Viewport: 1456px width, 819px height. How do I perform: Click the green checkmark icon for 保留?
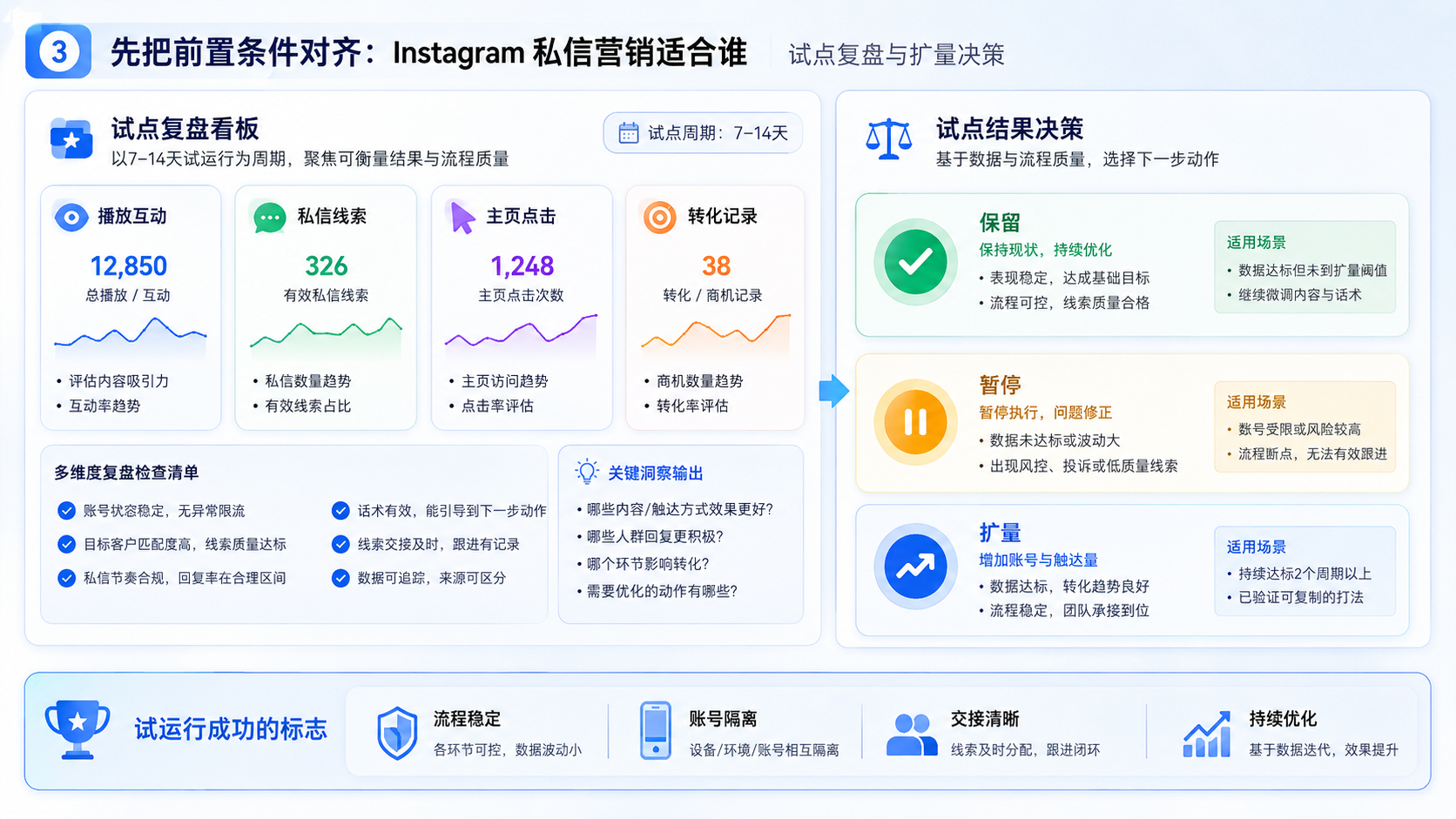[916, 262]
